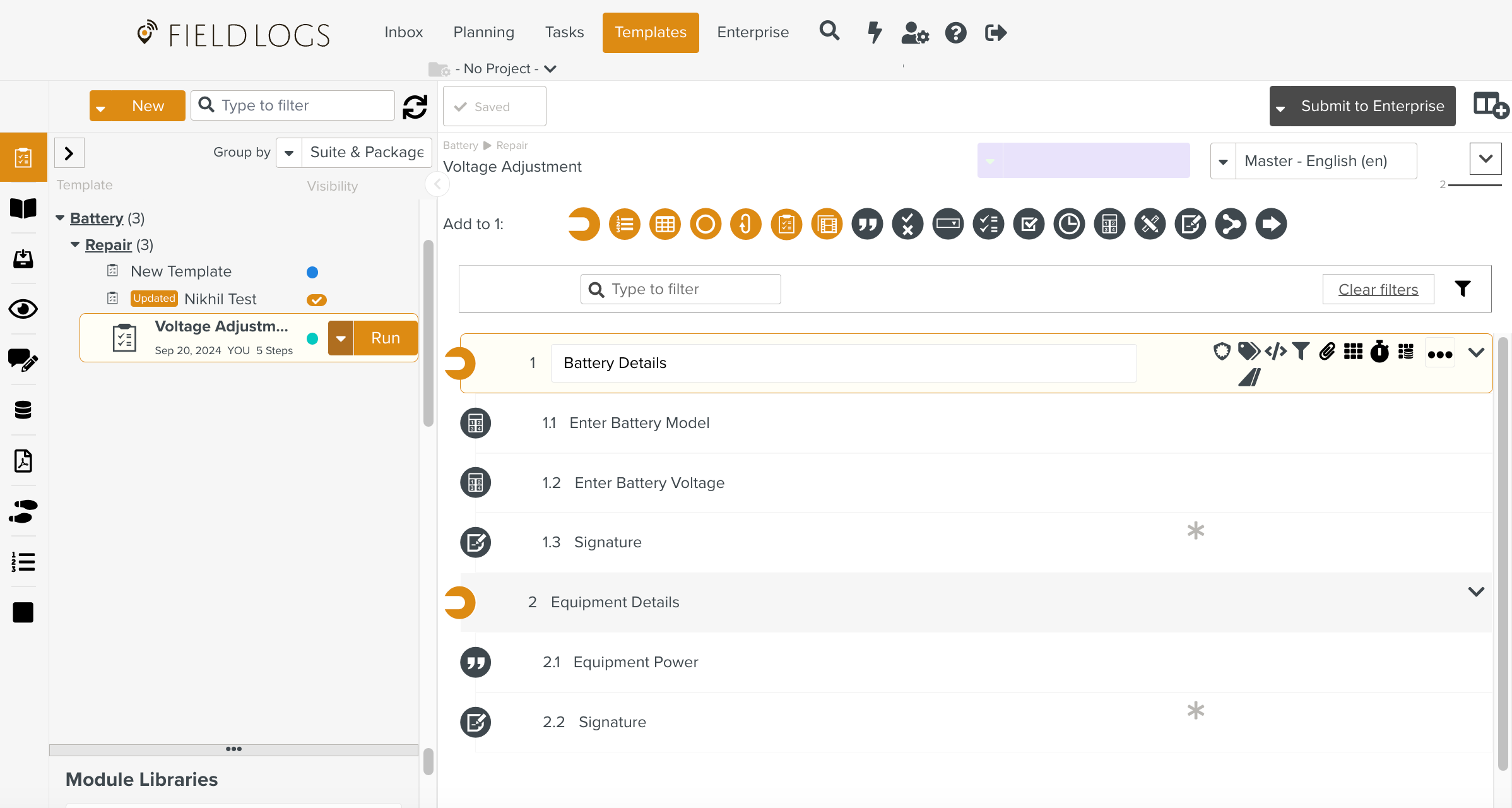Screen dimensions: 1512x808
Task: Open the eye watch sidebar icon
Action: click(23, 309)
